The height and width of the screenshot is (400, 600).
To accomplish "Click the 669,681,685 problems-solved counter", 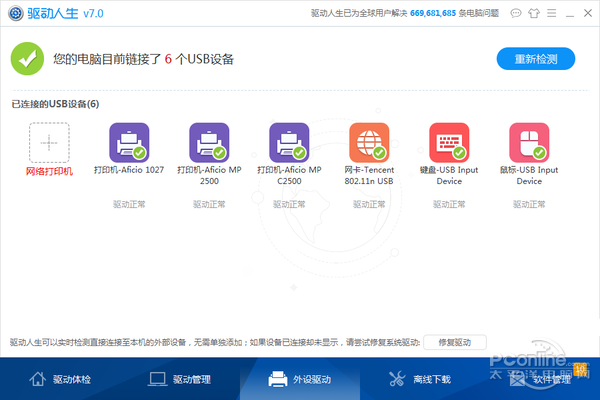I will (433, 13).
